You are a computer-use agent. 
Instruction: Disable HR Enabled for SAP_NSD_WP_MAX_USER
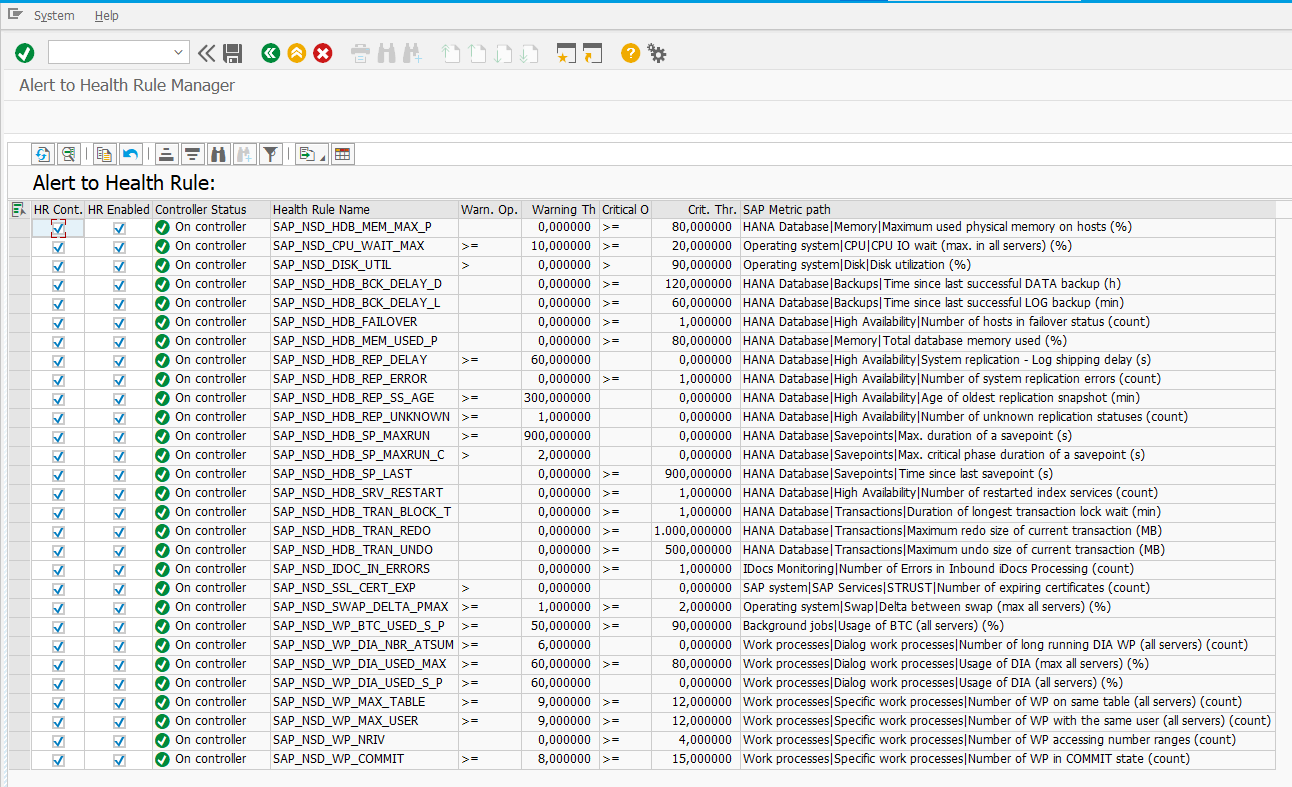click(119, 722)
